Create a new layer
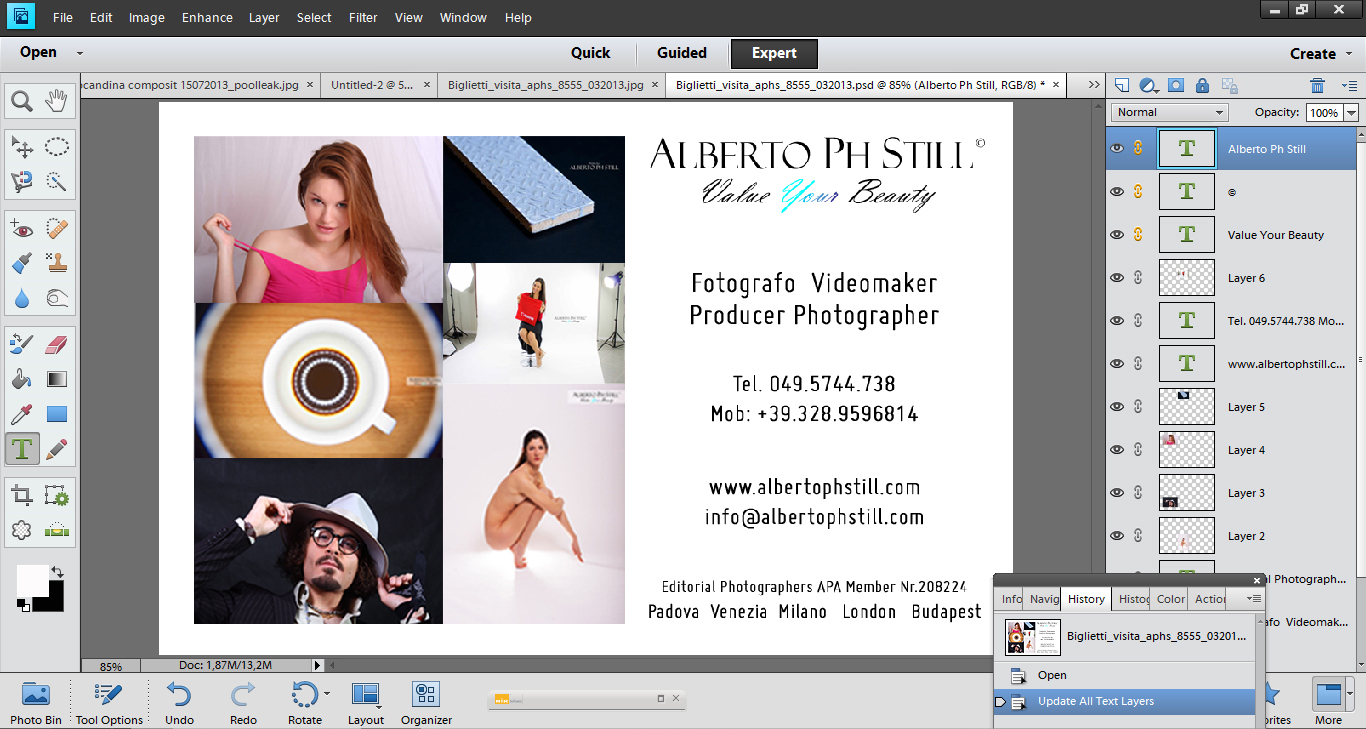Viewport: 1366px width, 729px height. pyautogui.click(x=1122, y=86)
